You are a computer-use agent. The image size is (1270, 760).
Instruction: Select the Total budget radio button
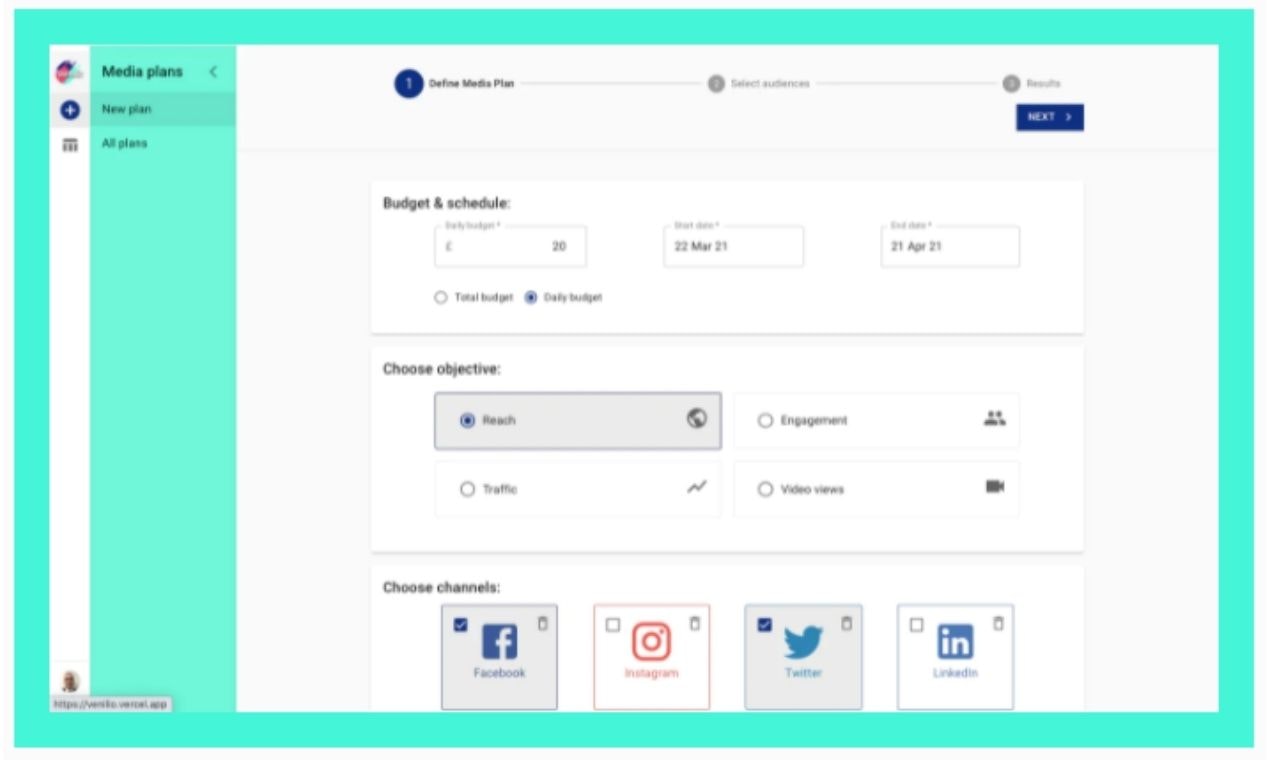tap(441, 297)
